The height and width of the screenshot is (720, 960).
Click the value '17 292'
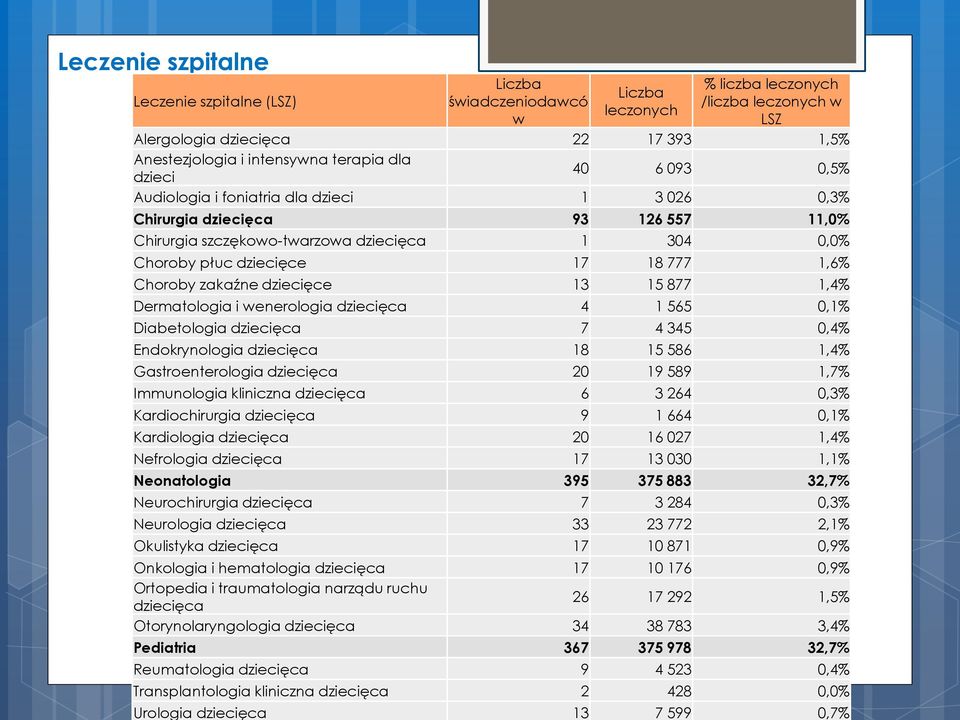click(669, 597)
